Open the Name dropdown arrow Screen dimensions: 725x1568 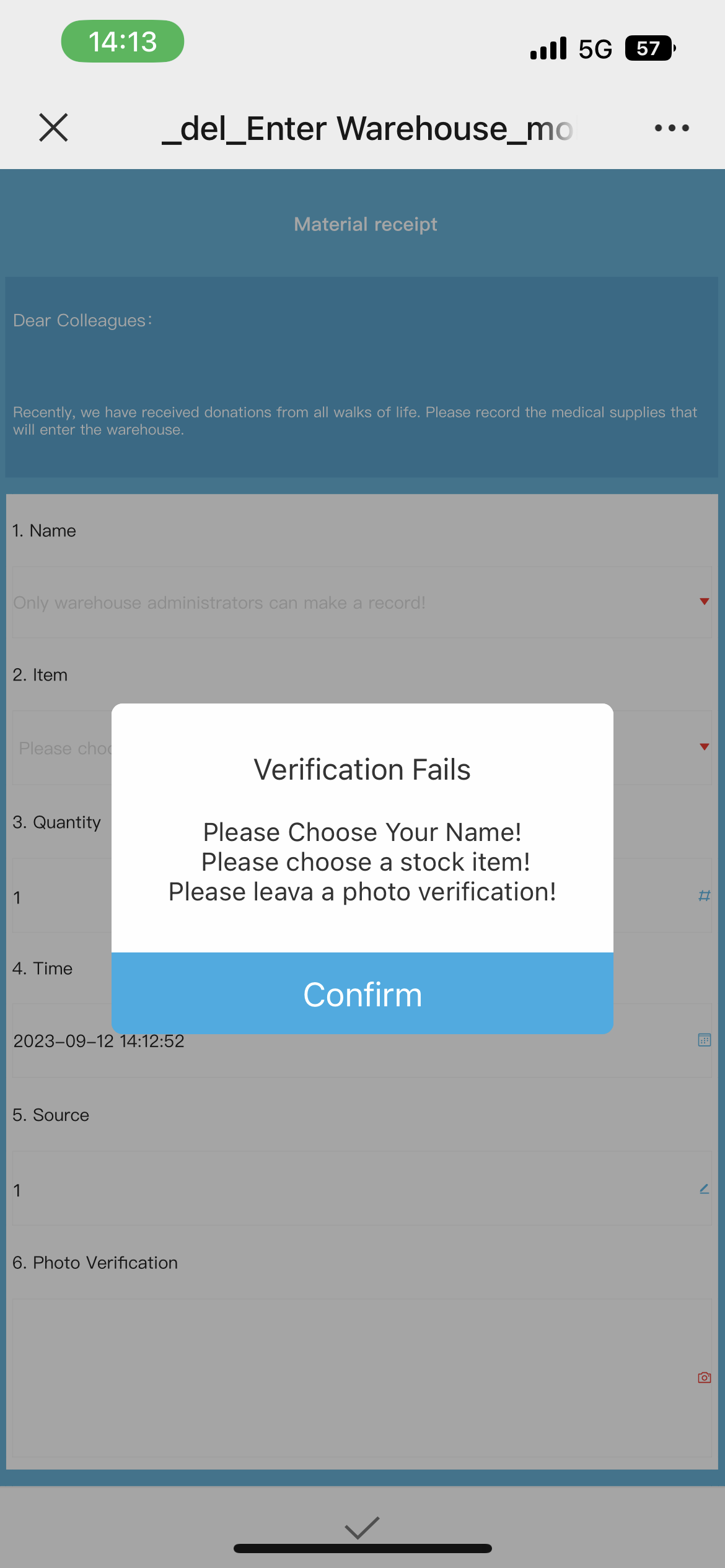704,601
